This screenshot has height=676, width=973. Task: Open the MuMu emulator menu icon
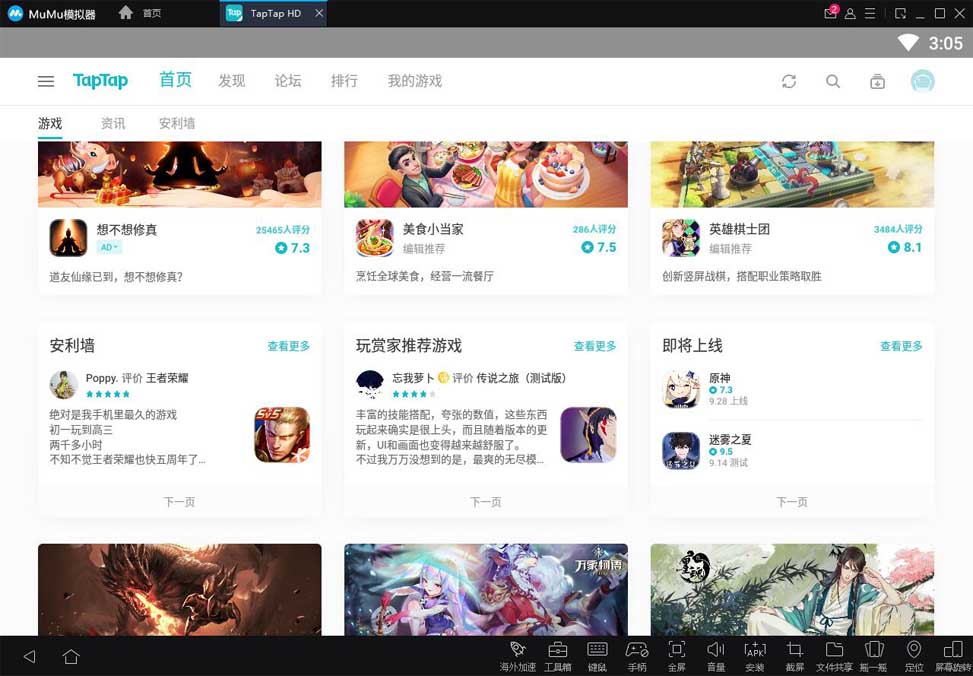(870, 13)
